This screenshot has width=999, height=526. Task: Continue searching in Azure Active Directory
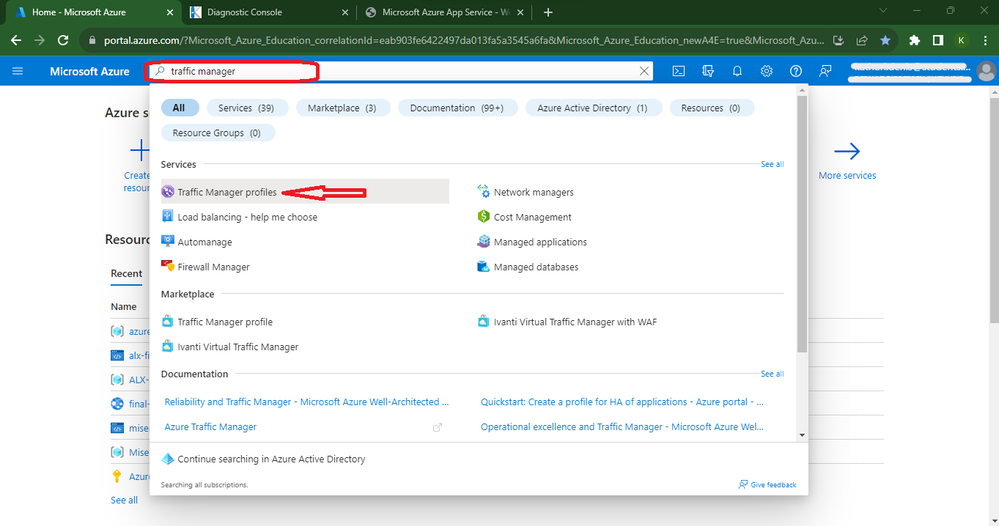tap(271, 458)
